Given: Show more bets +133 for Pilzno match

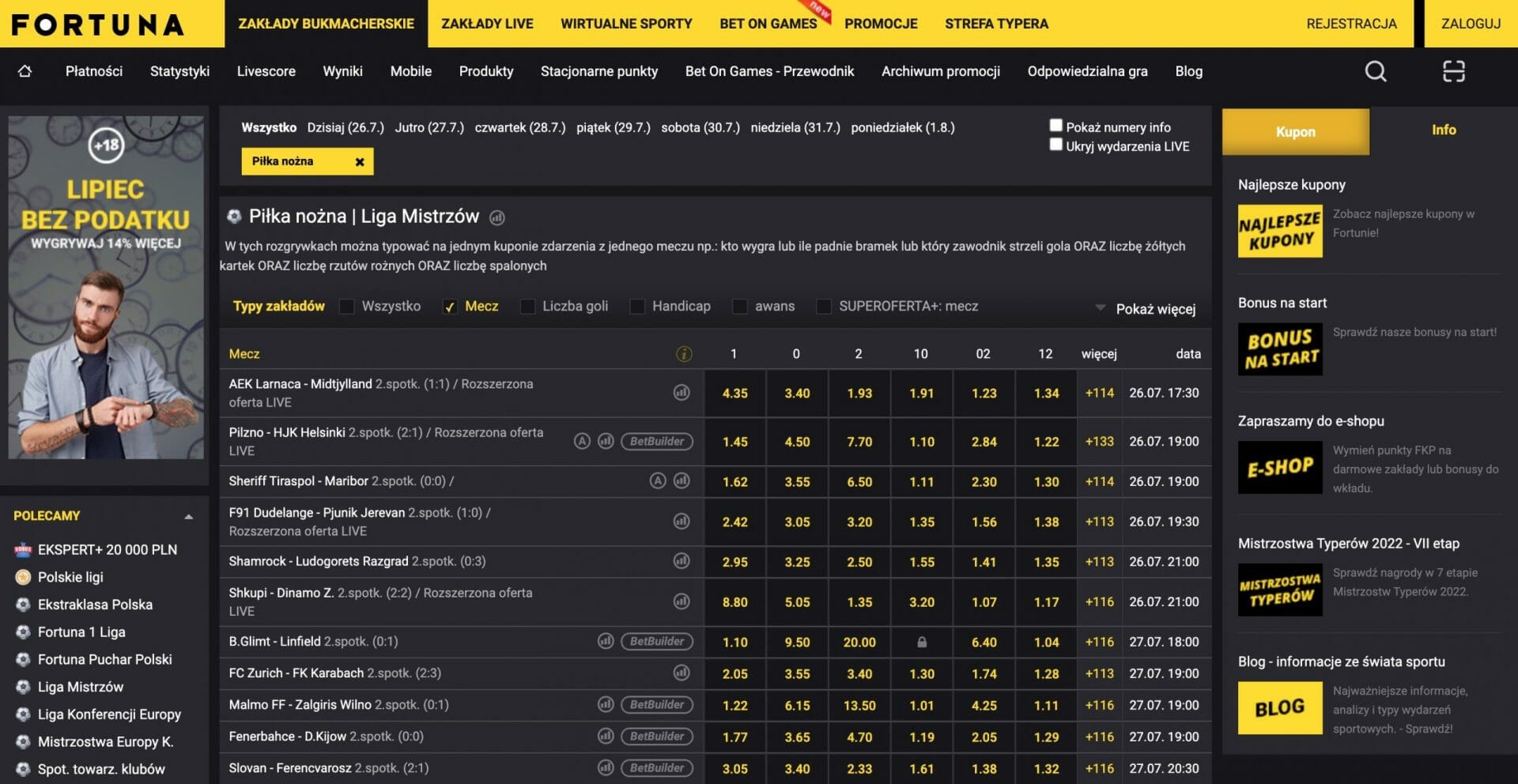Looking at the screenshot, I should (1100, 441).
